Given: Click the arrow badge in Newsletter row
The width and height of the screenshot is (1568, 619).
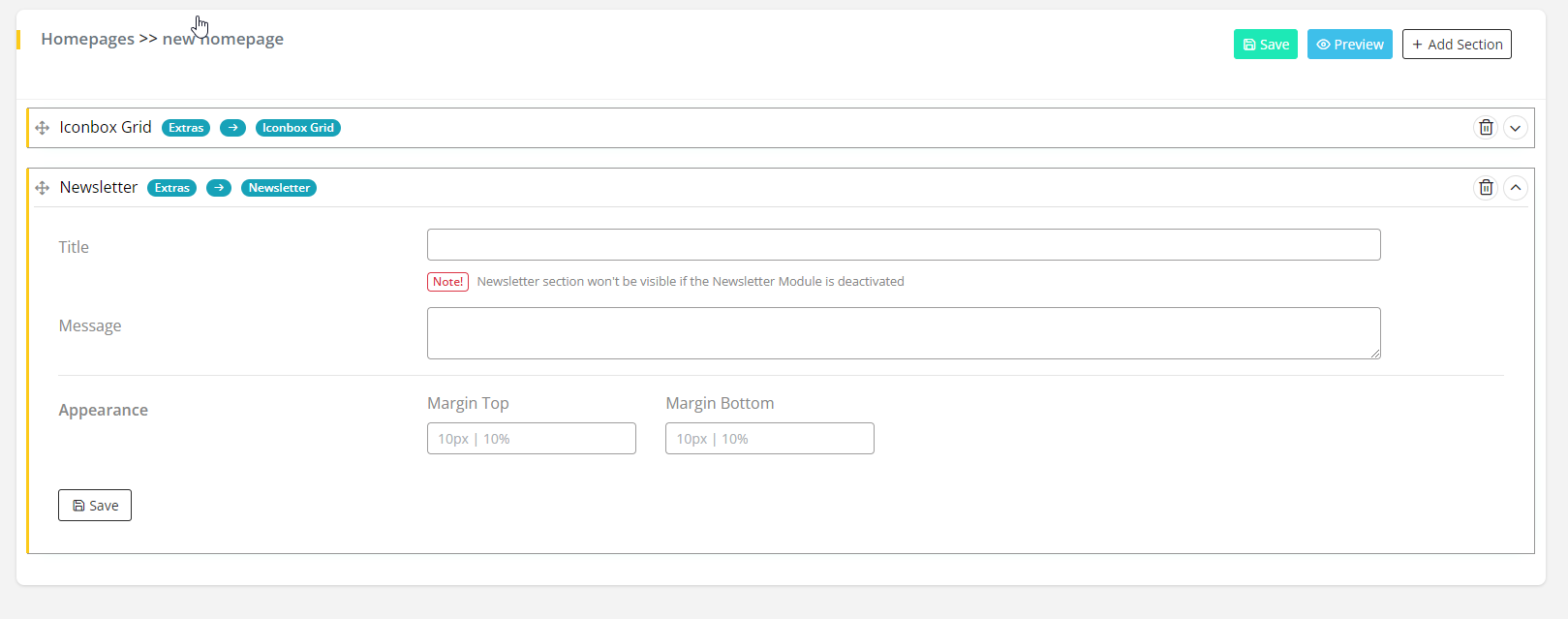Looking at the screenshot, I should (219, 188).
